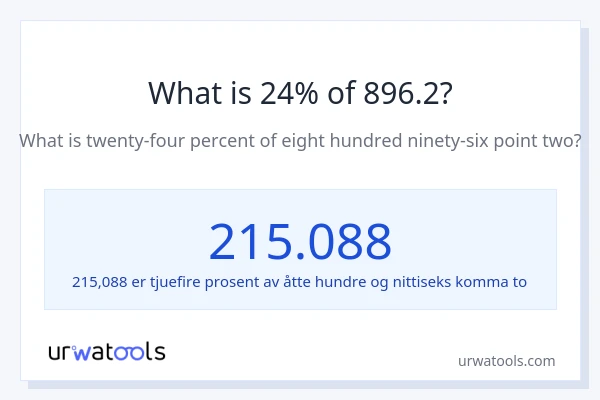600x400 pixels.
Task: Click the large result 215.088
Action: point(300,241)
